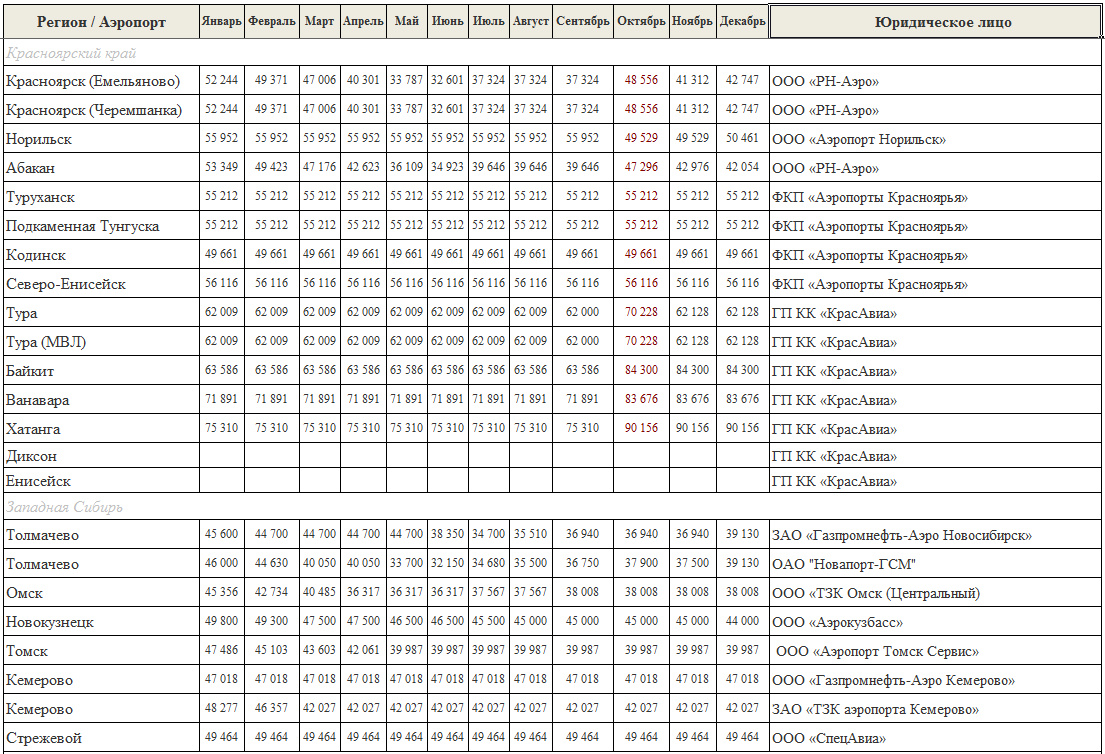Select Омск's January value '45 356'
Viewport: 1105px width, 754px height.
(x=221, y=592)
